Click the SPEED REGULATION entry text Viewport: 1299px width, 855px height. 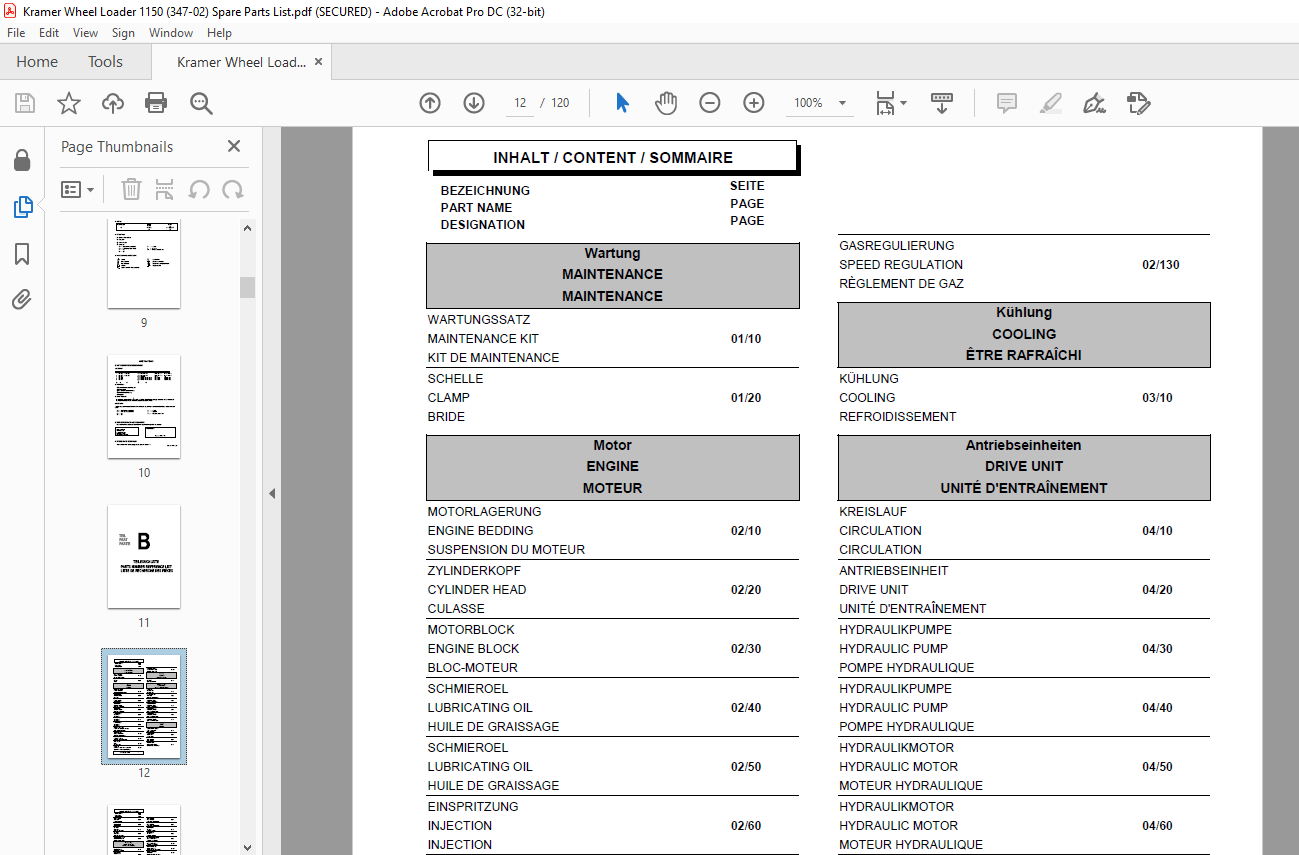pos(901,265)
